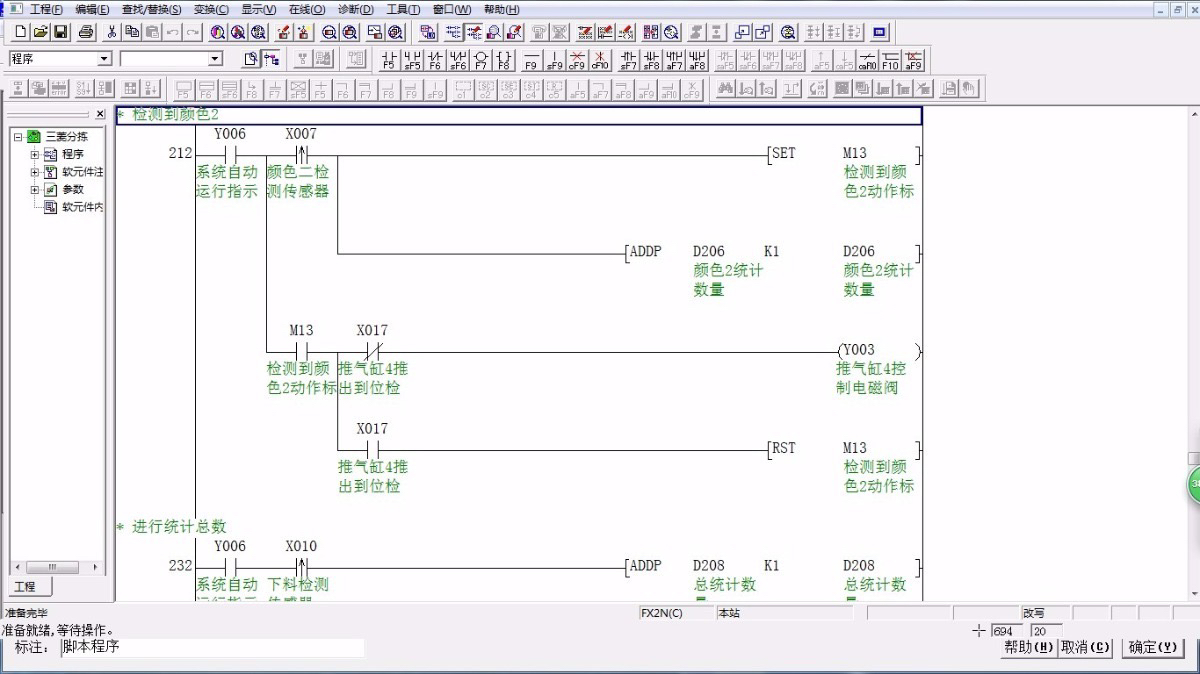The height and width of the screenshot is (674, 1200).
Task: Click the 确定(Y) button
Action: [1153, 647]
